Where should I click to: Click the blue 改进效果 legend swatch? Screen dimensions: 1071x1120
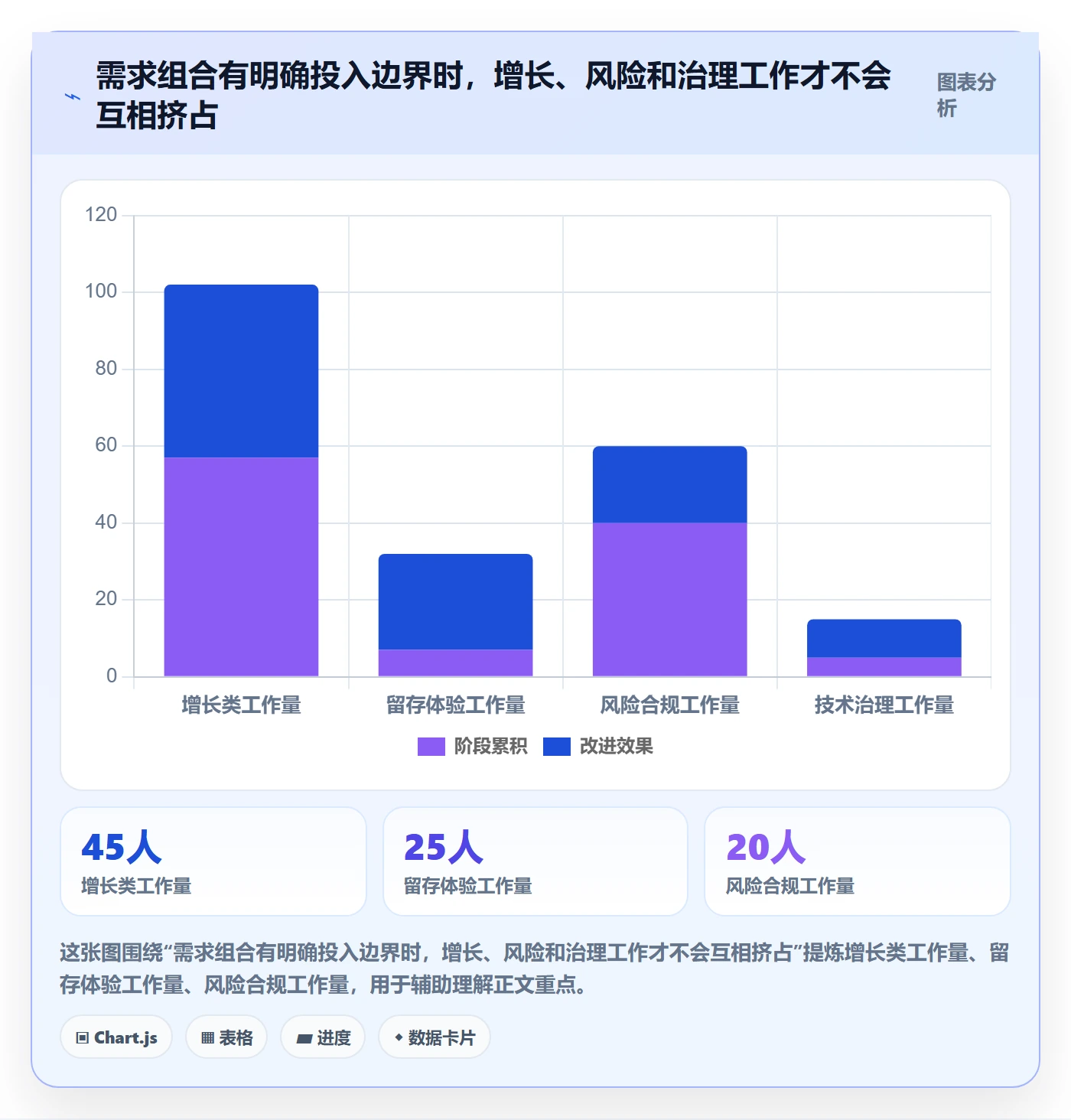[556, 747]
